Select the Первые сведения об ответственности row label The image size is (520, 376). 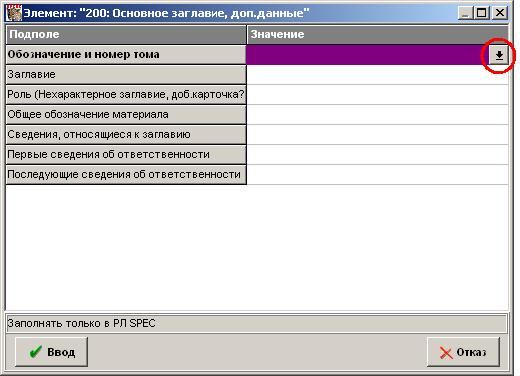point(126,154)
